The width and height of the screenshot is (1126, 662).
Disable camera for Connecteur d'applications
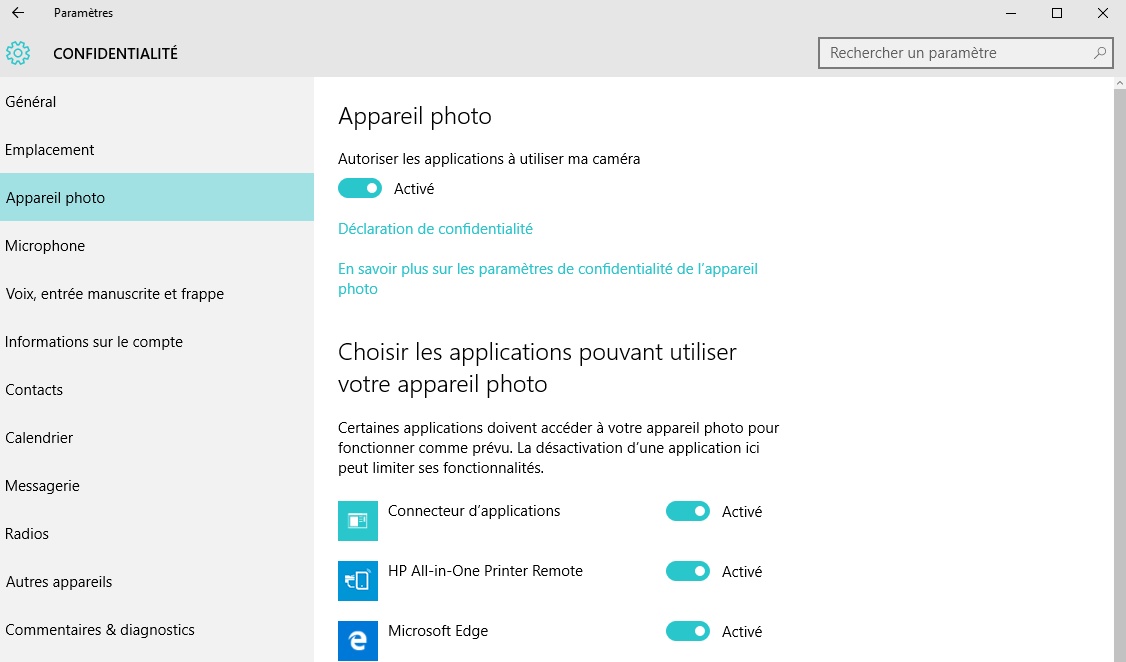pyautogui.click(x=688, y=511)
